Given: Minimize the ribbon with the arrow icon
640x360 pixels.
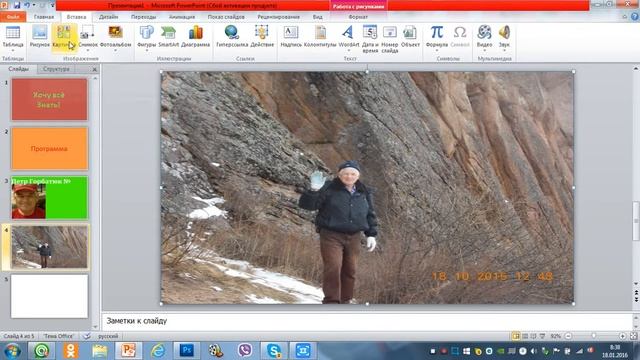Looking at the screenshot, I should tap(624, 17).
